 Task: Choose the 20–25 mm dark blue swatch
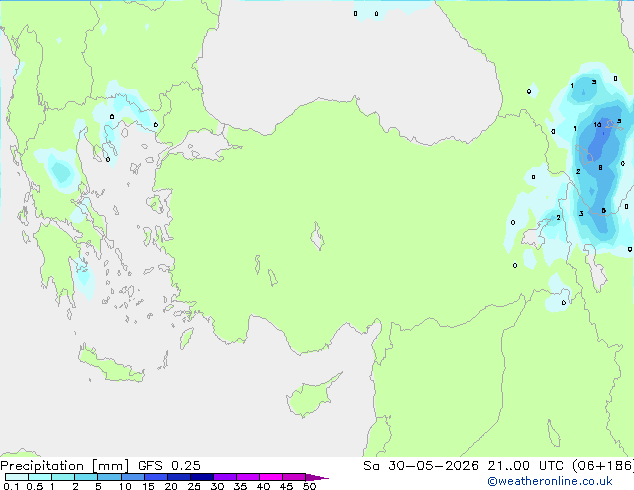pos(179,477)
